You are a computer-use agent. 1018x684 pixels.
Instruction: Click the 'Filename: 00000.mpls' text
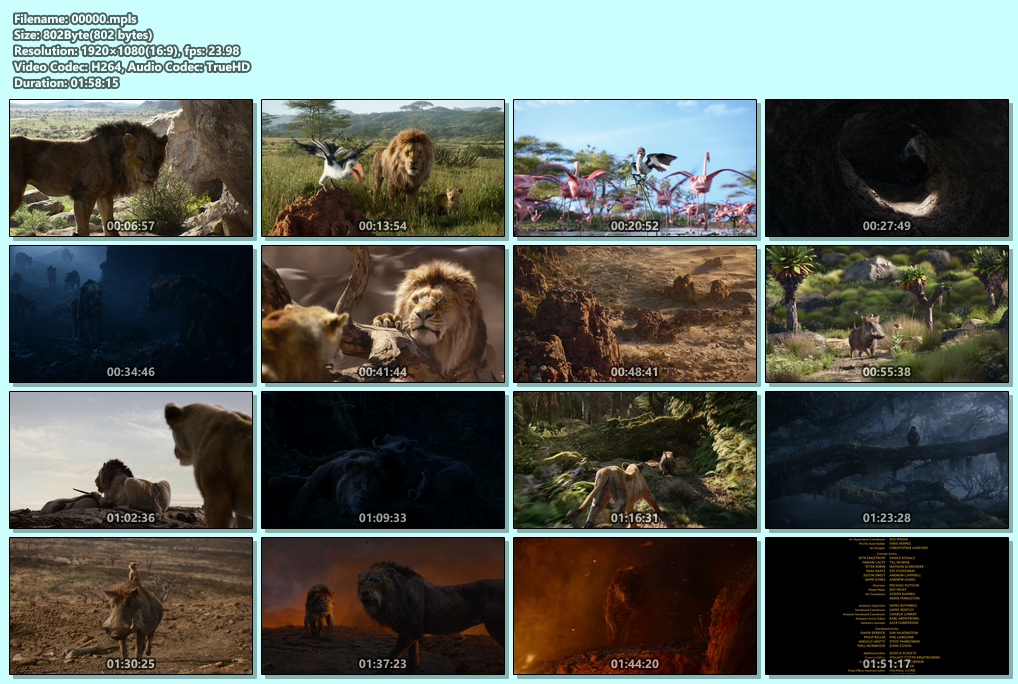[x=75, y=19]
